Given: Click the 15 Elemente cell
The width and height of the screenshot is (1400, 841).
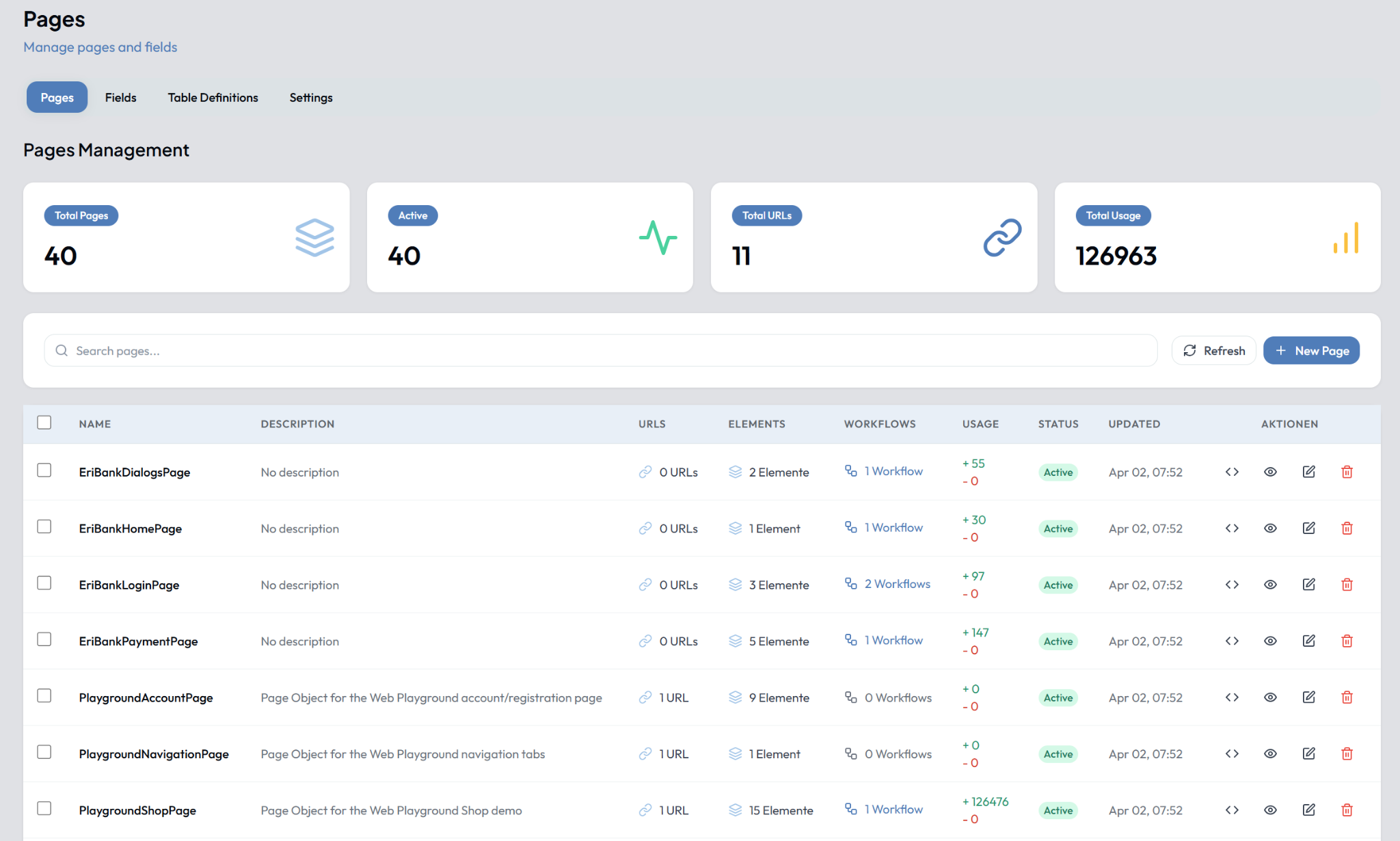Looking at the screenshot, I should [770, 810].
